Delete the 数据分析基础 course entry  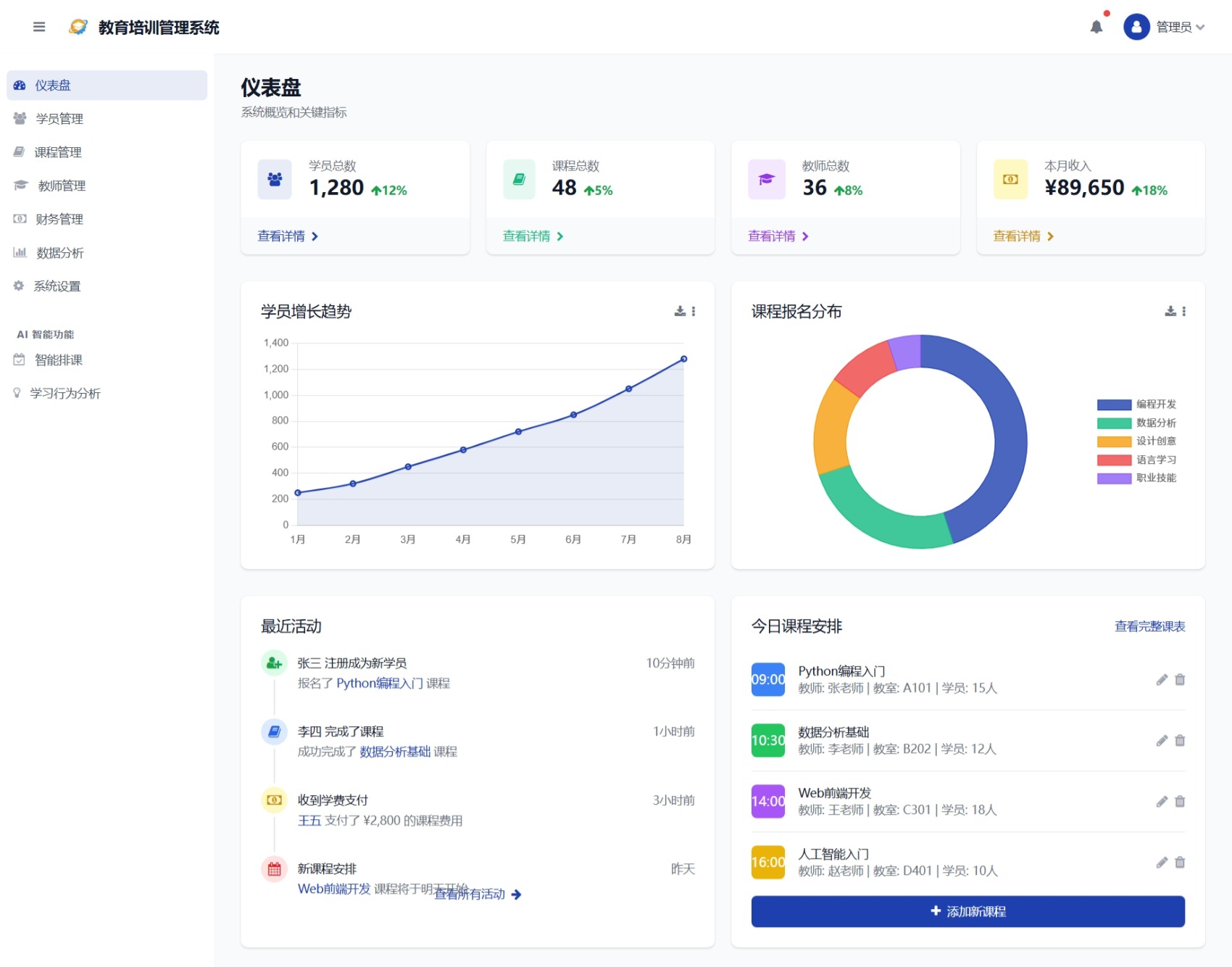point(1179,741)
